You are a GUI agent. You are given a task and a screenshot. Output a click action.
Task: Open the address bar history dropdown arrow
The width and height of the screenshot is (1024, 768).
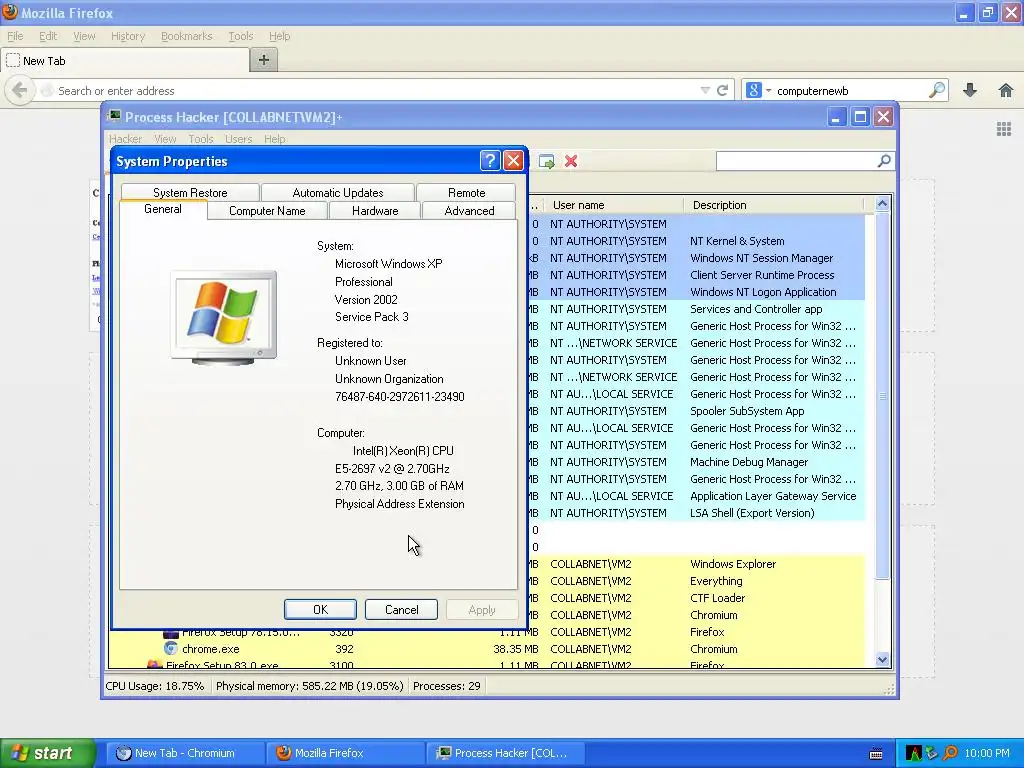705,90
